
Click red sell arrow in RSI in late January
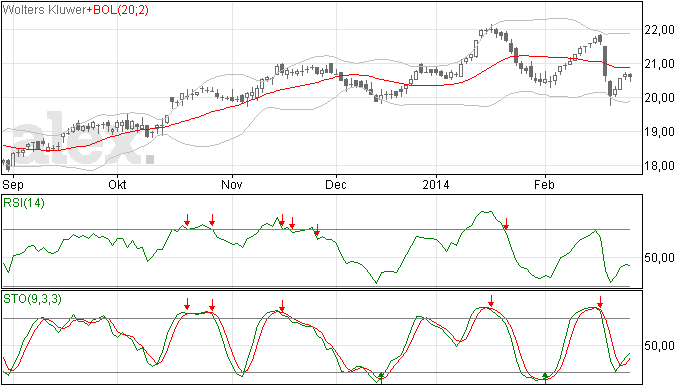click(506, 224)
